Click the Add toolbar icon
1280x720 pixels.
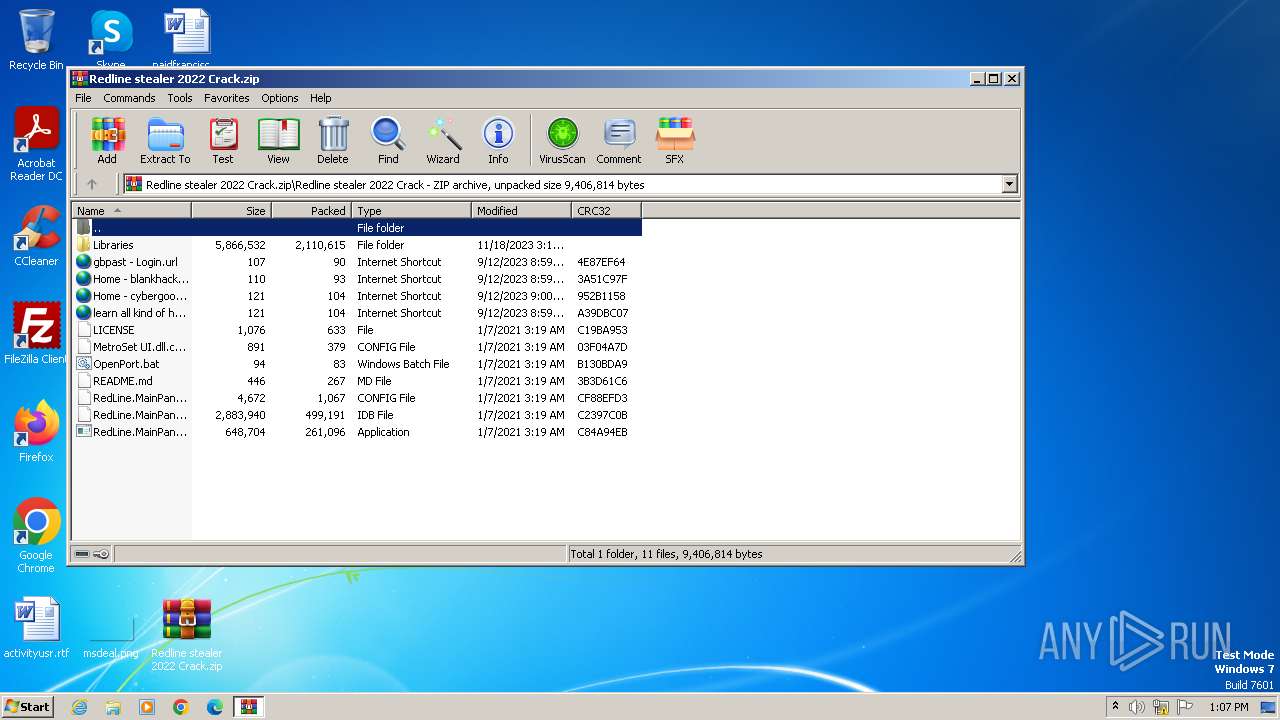(107, 140)
